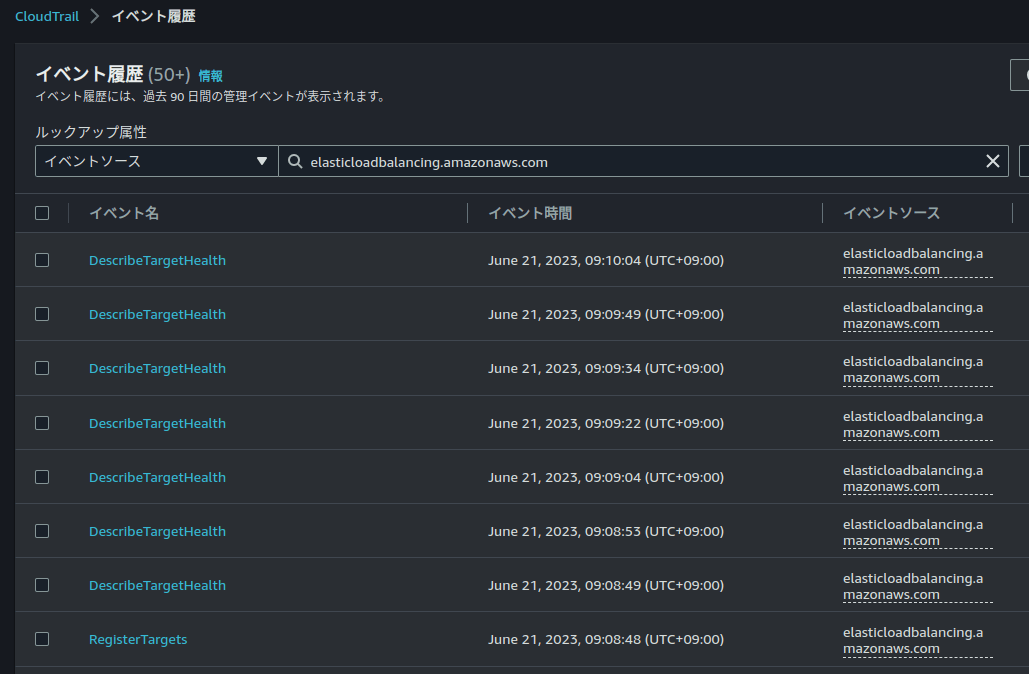Image resolution: width=1029 pixels, height=674 pixels.
Task: Click search field containing elasticloadbalancing.amazonaws.com
Action: coord(643,161)
